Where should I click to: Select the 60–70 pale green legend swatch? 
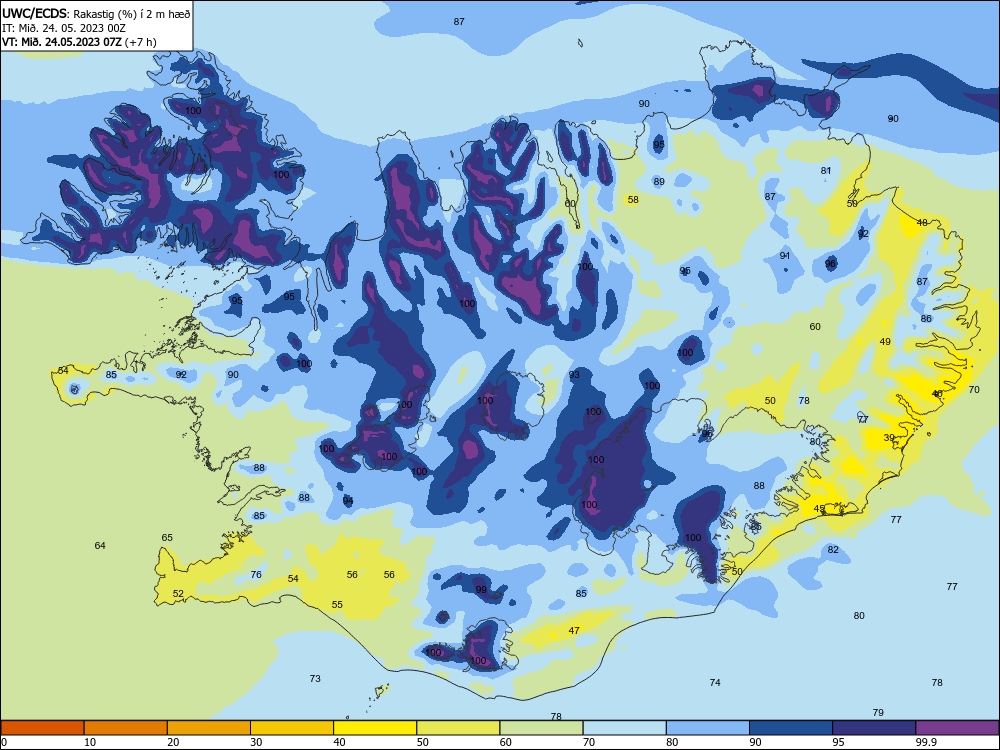coord(541,728)
